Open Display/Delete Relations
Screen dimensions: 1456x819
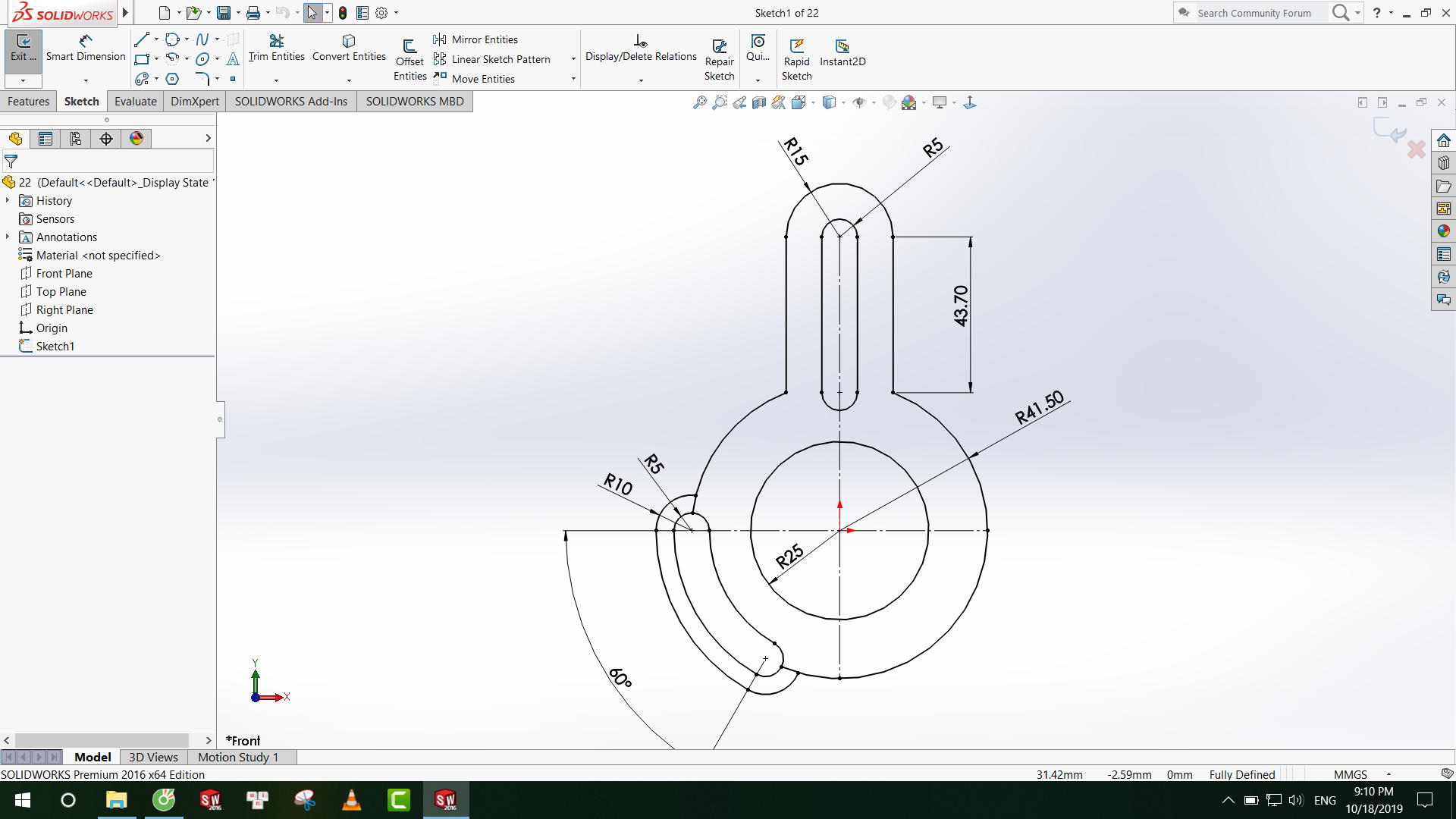click(641, 48)
